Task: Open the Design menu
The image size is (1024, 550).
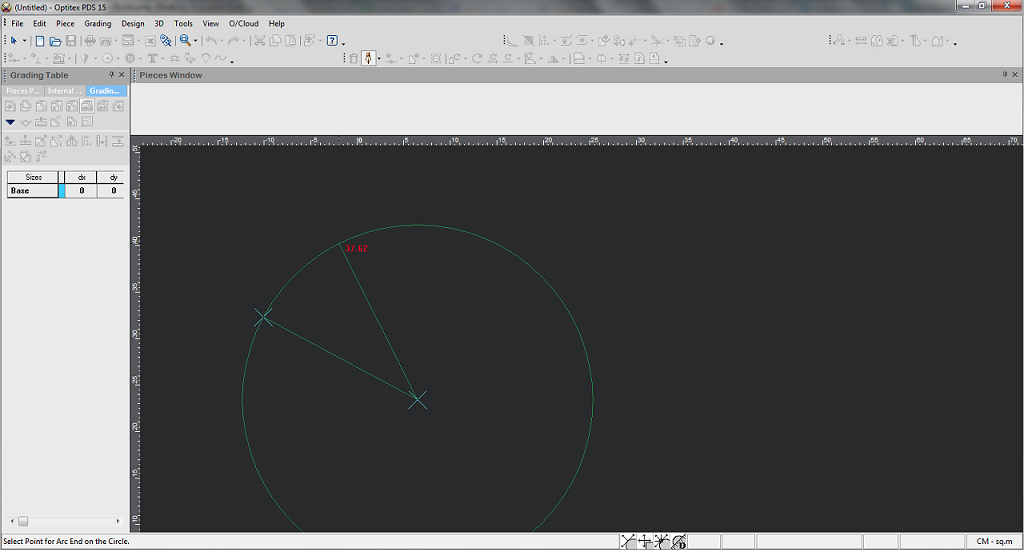Action: (133, 24)
